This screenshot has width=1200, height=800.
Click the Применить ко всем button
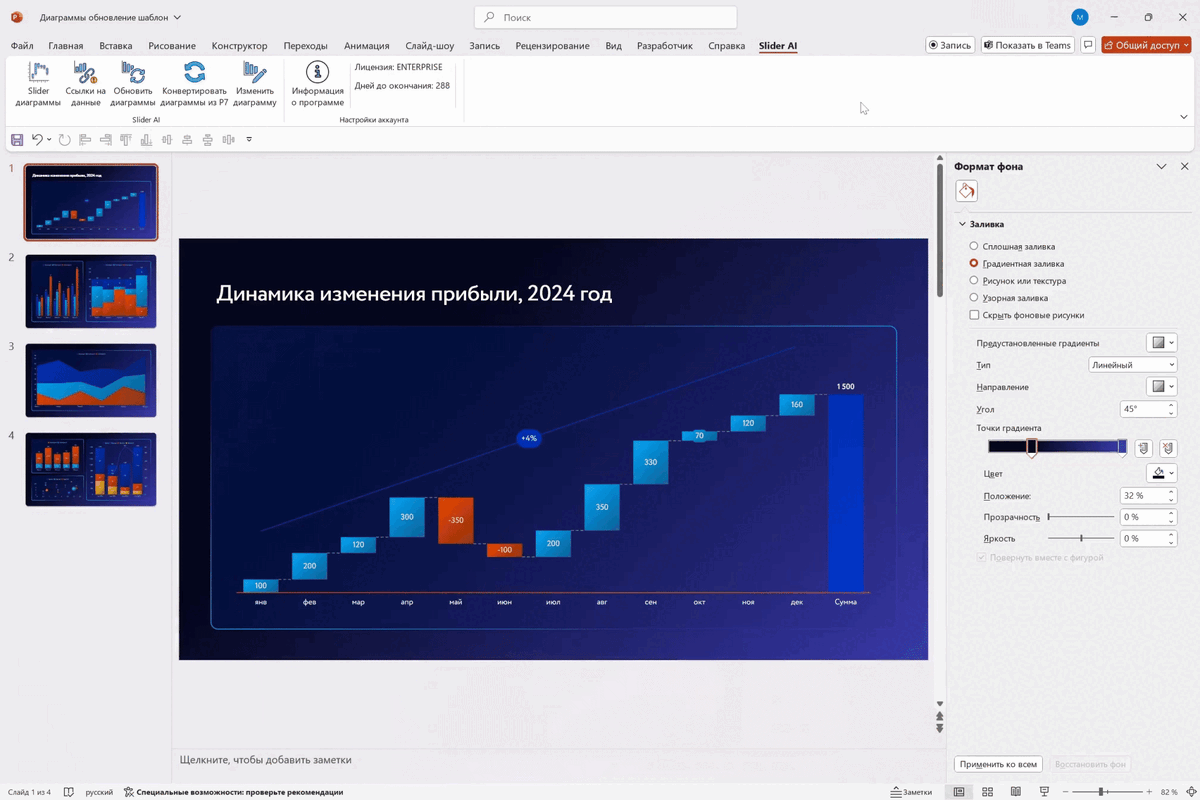click(x=998, y=764)
